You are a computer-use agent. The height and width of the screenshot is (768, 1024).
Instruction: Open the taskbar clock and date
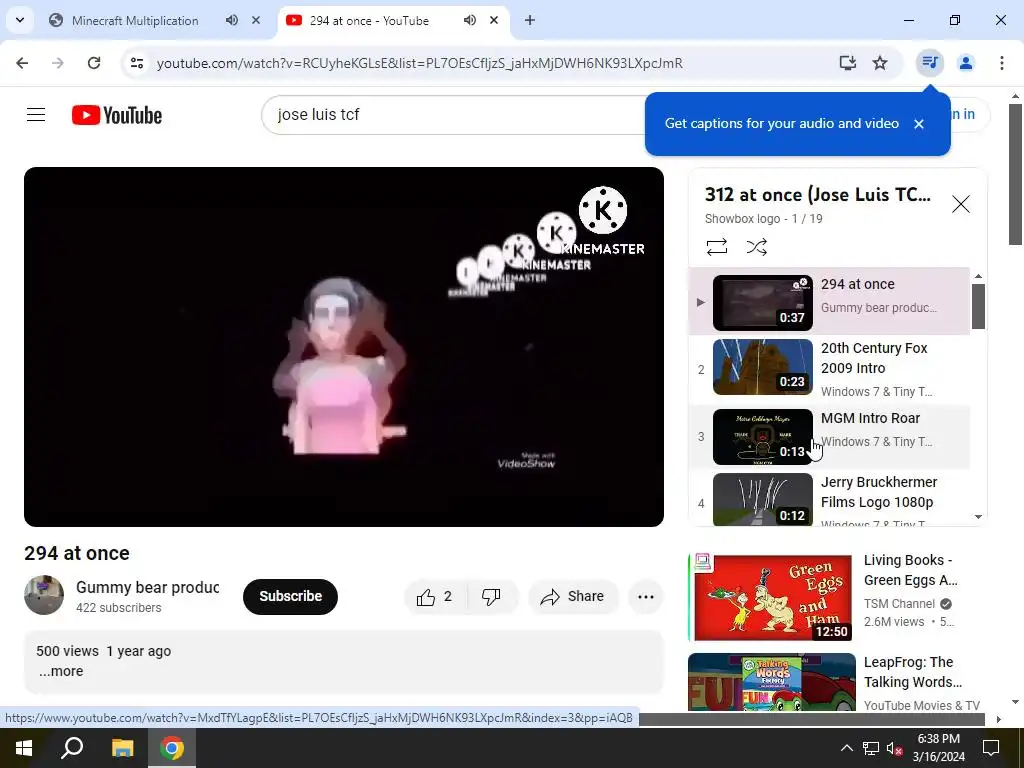[x=938, y=748]
